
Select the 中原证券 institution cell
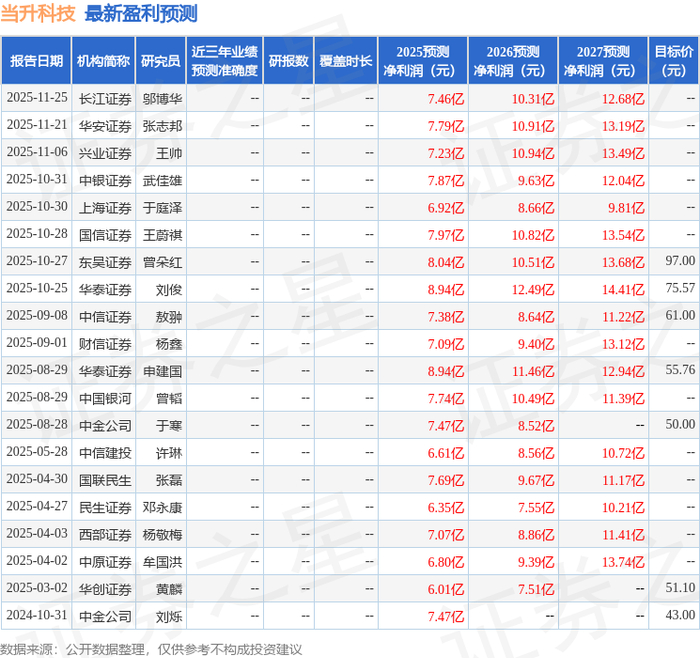point(105,562)
